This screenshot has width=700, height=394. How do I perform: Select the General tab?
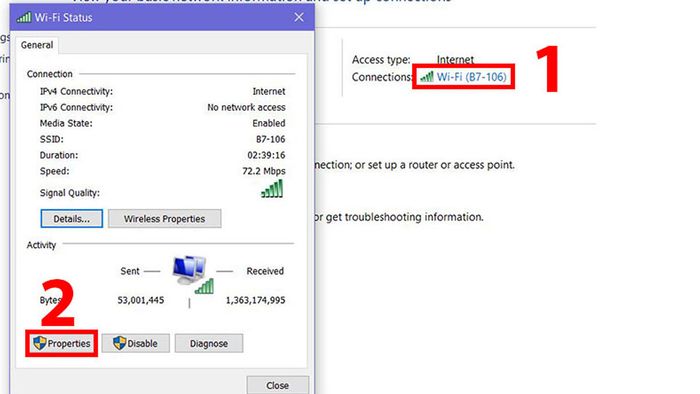click(x=37, y=45)
